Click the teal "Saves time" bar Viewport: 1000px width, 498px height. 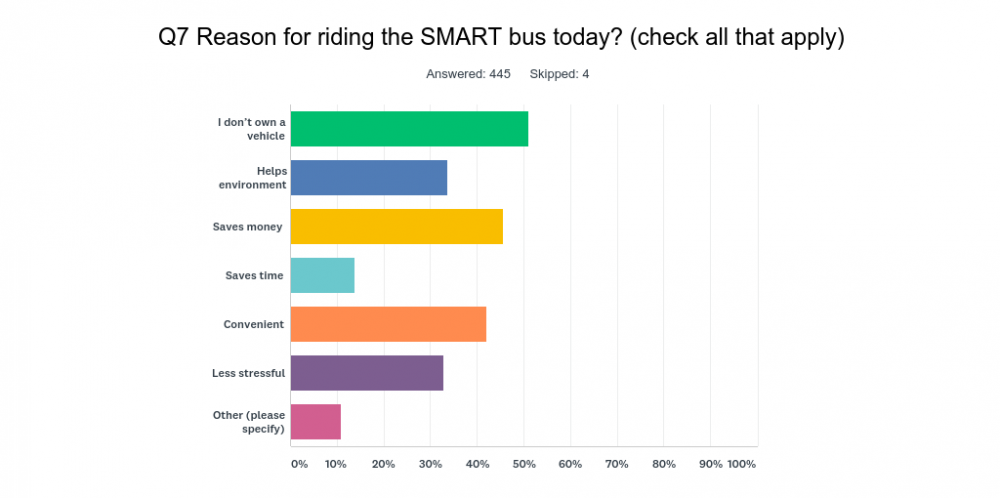(322, 275)
